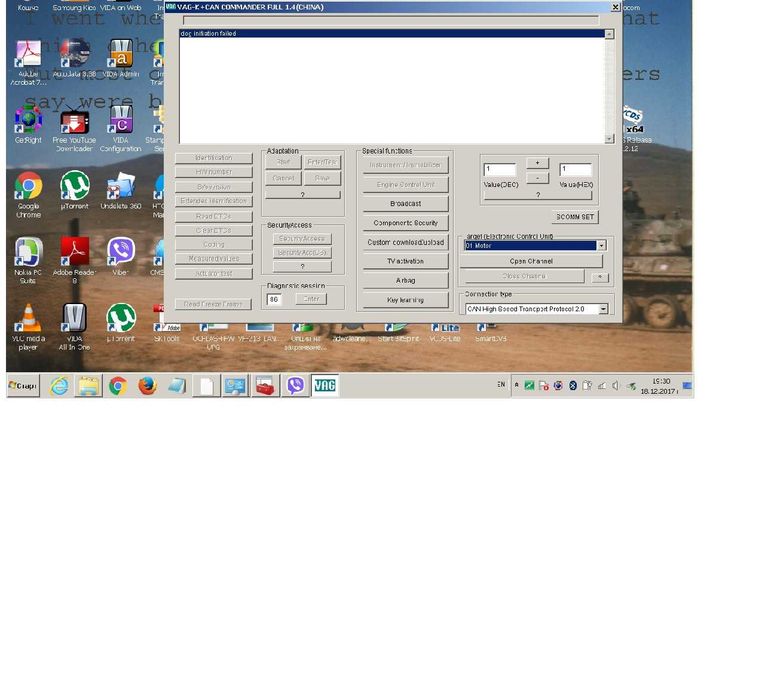Launch Viber from the desktop icon
Screen dimensions: 765x699
tap(121, 257)
